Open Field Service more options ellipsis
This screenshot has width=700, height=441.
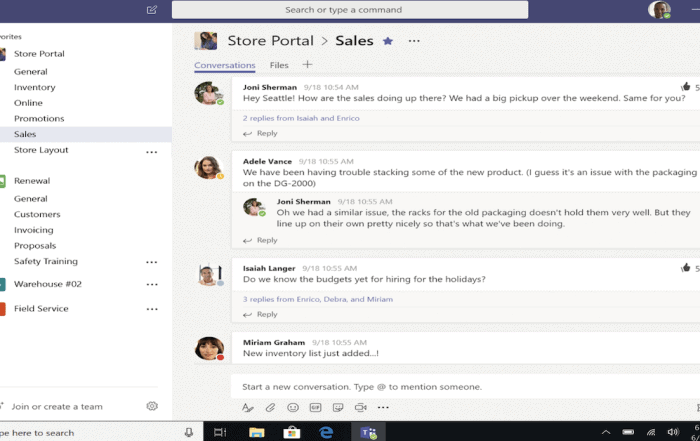pyautogui.click(x=152, y=309)
